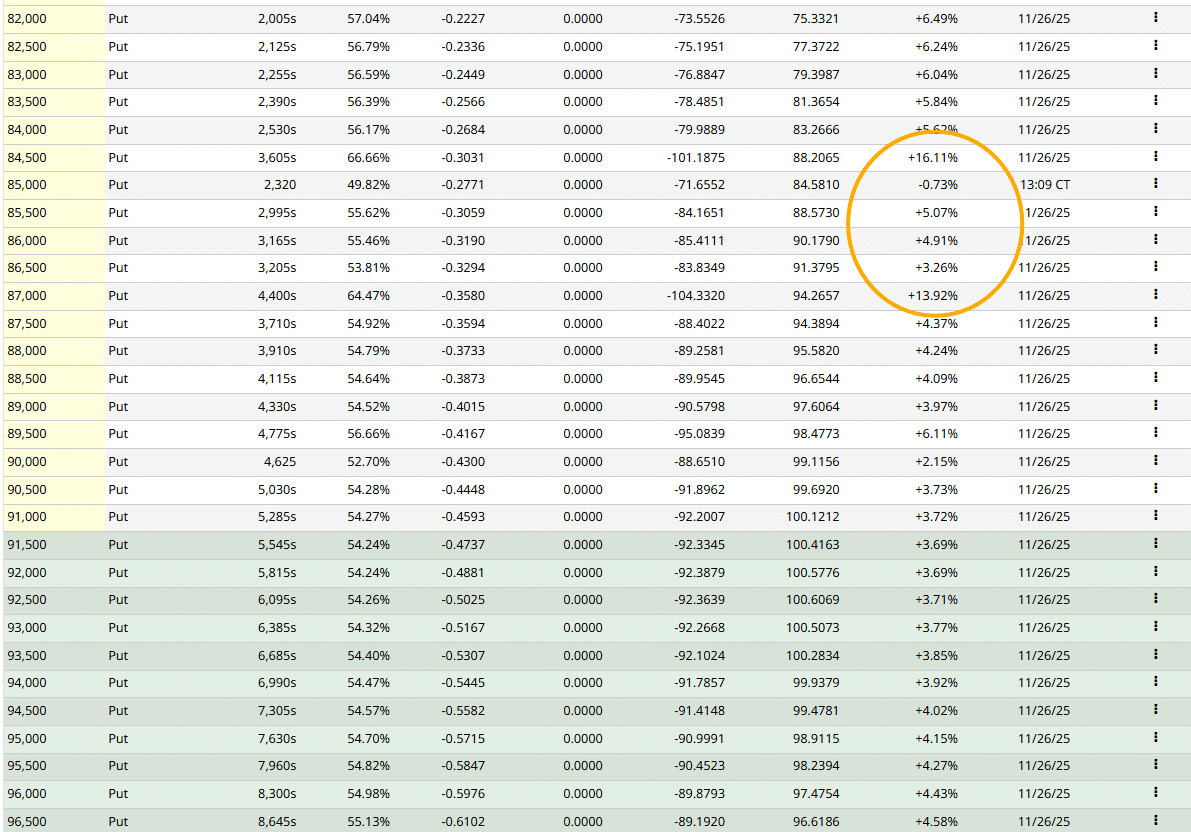
Task: Open the row actions for 94,000 strike
Action: (x=1155, y=682)
